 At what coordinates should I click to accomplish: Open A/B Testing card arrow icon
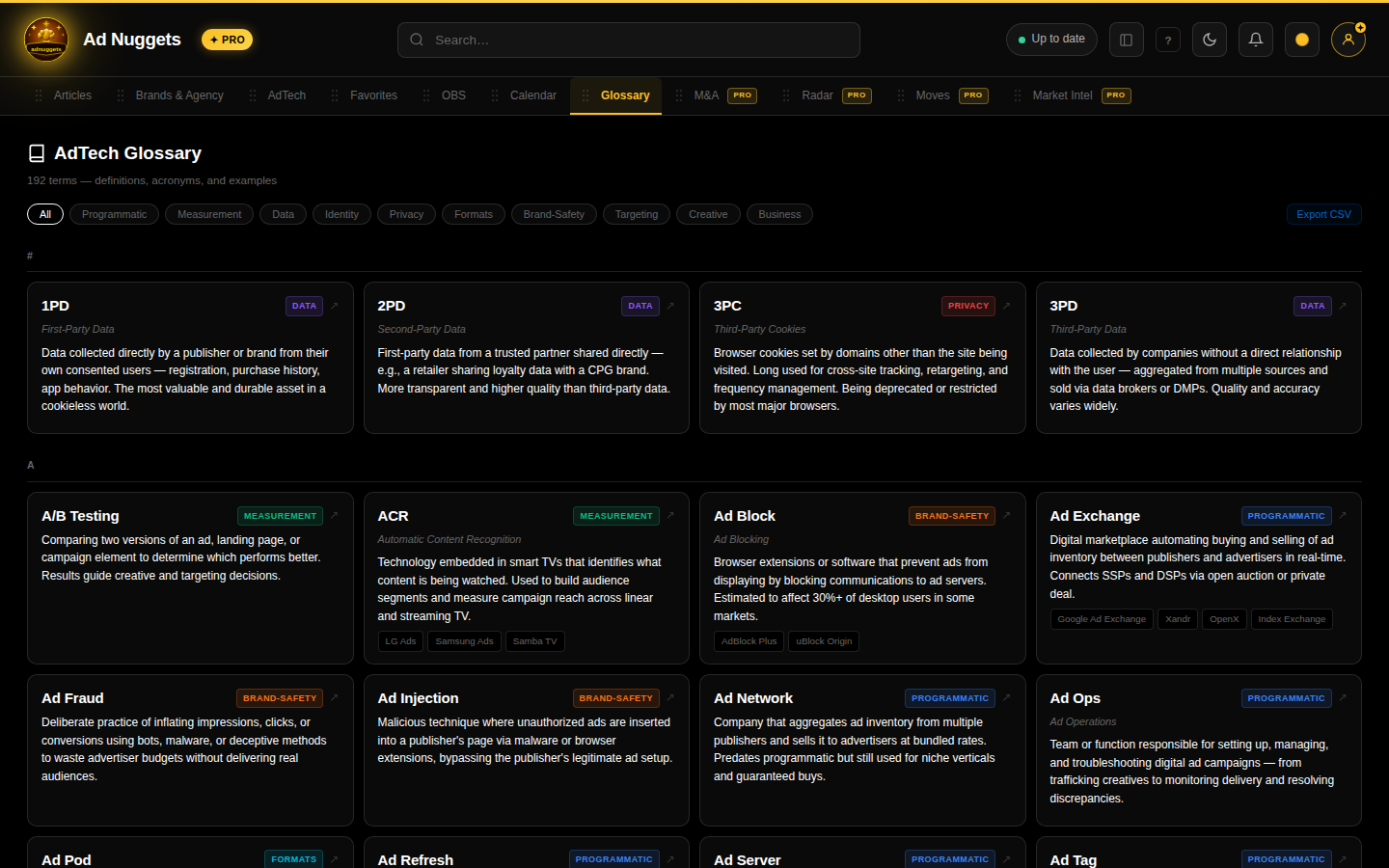tap(335, 516)
